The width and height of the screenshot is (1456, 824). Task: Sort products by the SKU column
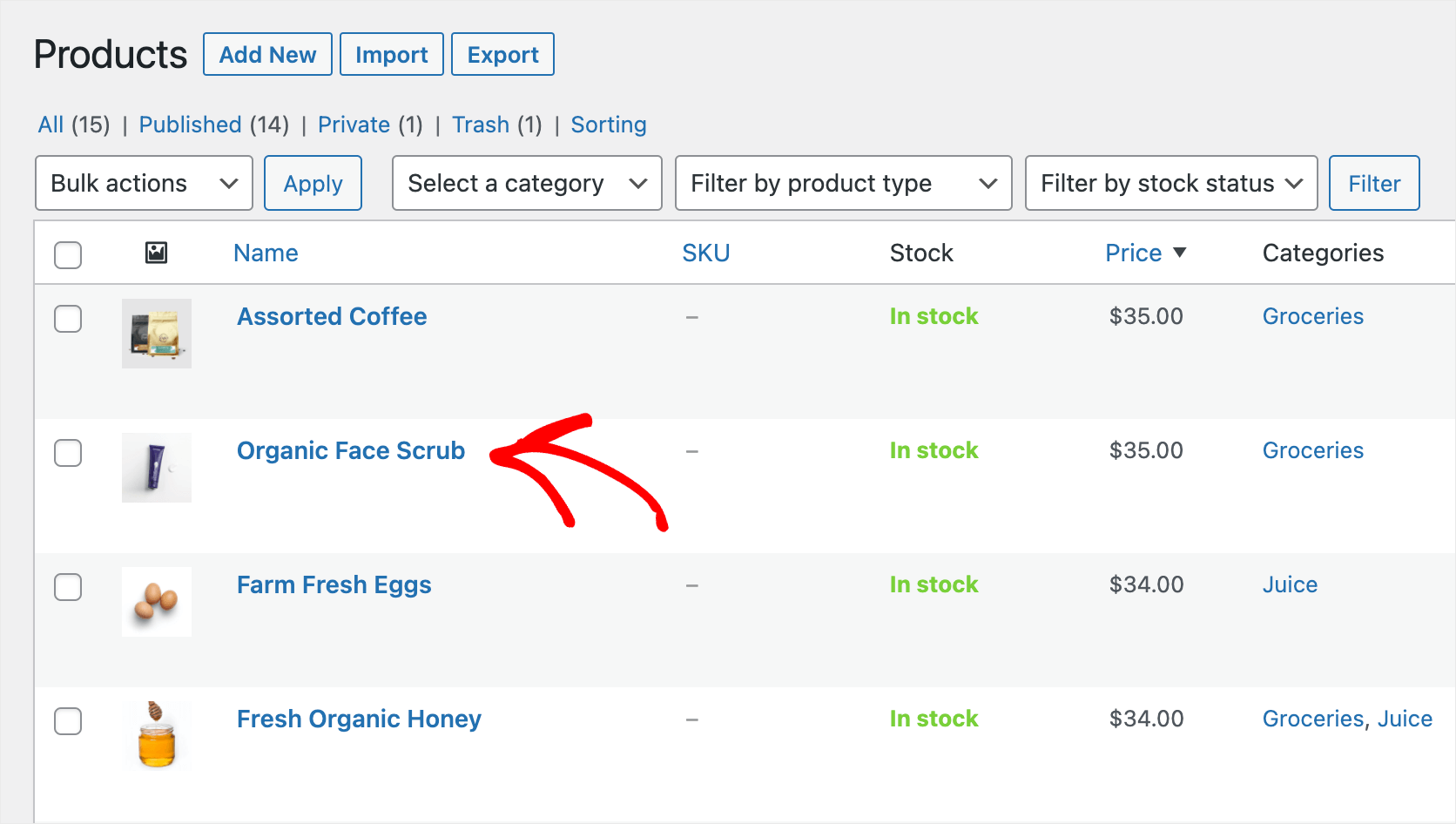click(706, 253)
